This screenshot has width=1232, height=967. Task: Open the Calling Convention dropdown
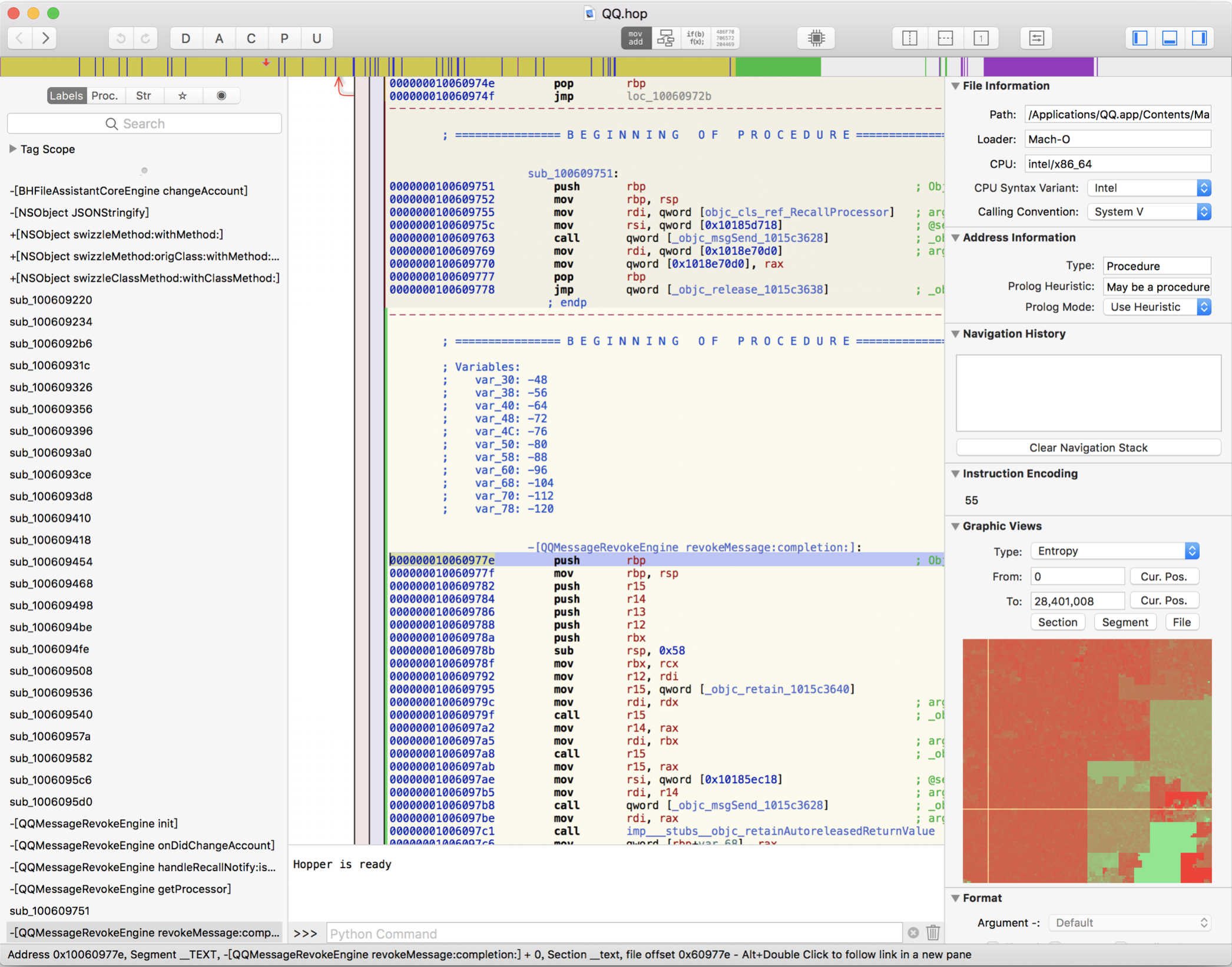point(1149,211)
